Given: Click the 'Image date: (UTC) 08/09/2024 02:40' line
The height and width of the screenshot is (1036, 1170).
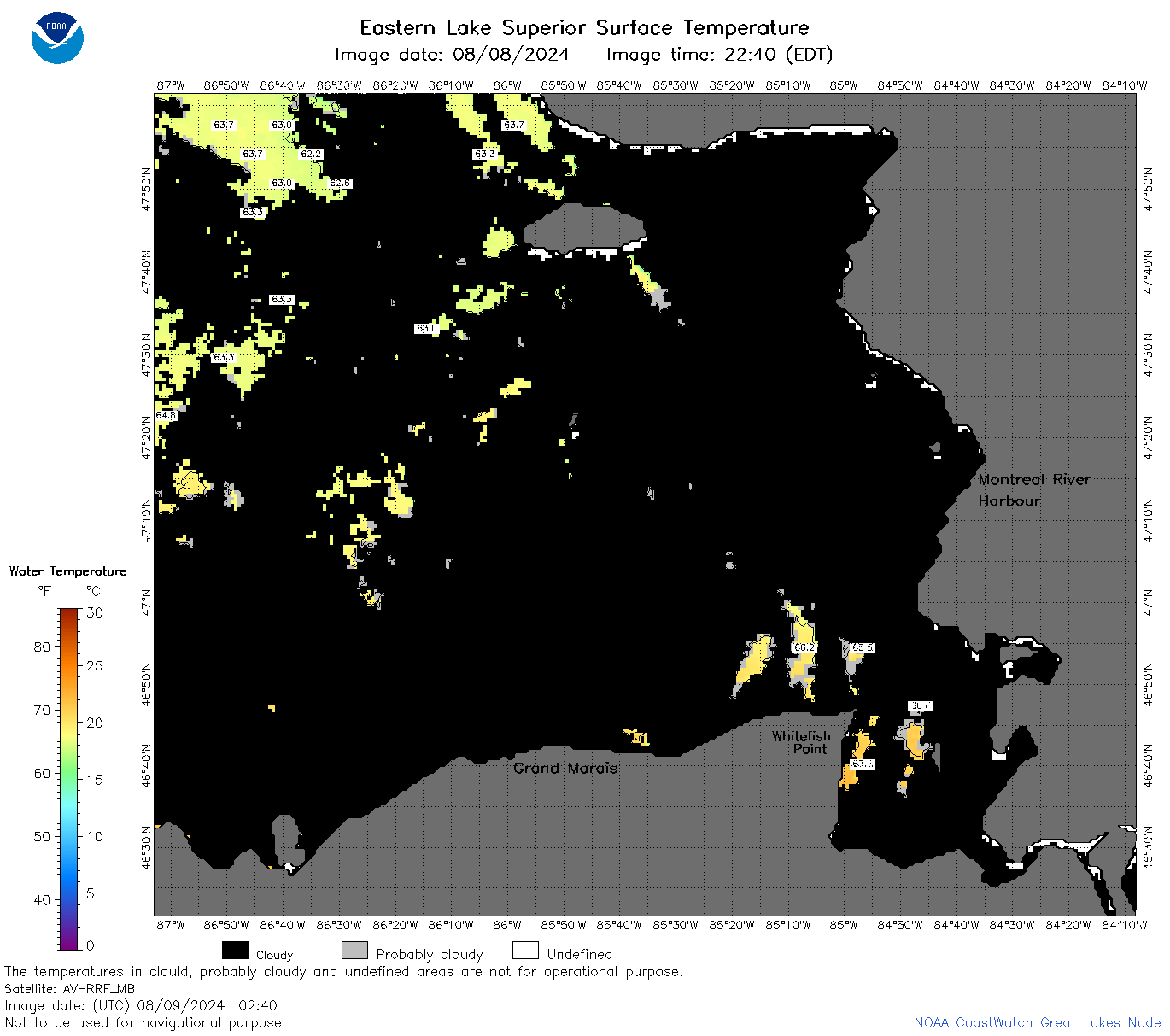Looking at the screenshot, I should 141,1005.
